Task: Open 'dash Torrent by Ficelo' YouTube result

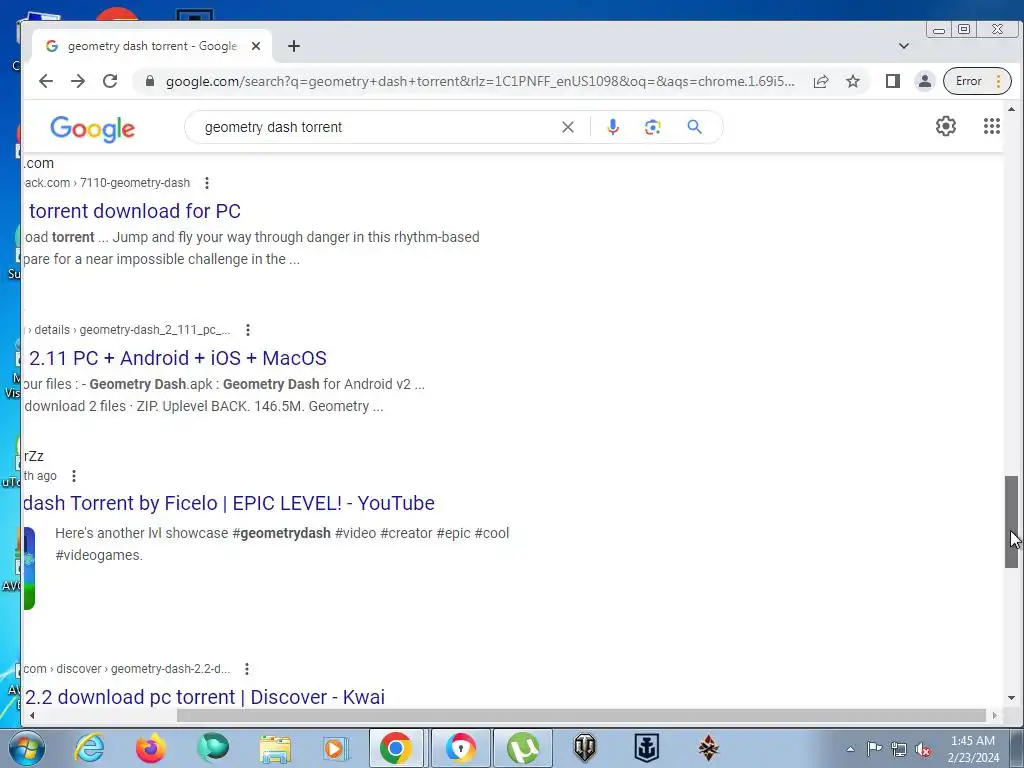Action: 229,503
